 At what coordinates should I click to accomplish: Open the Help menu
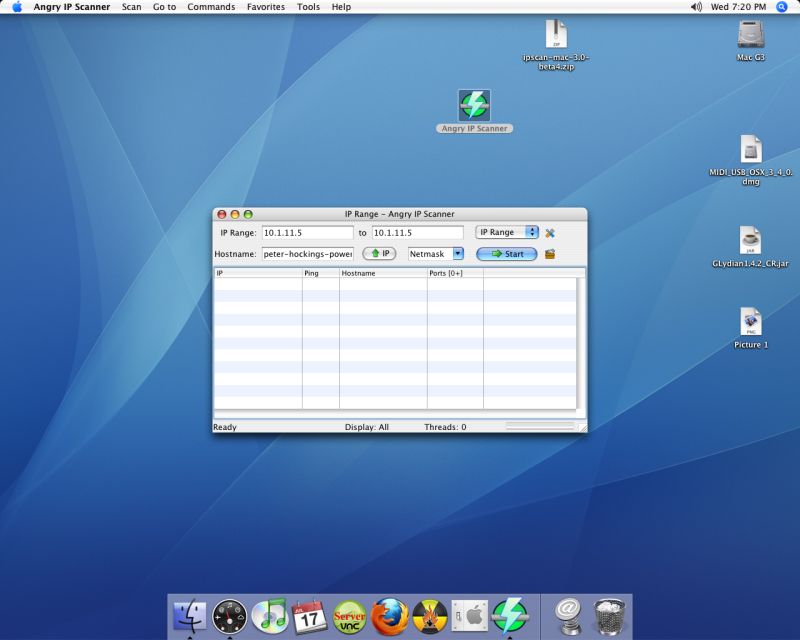[x=341, y=7]
